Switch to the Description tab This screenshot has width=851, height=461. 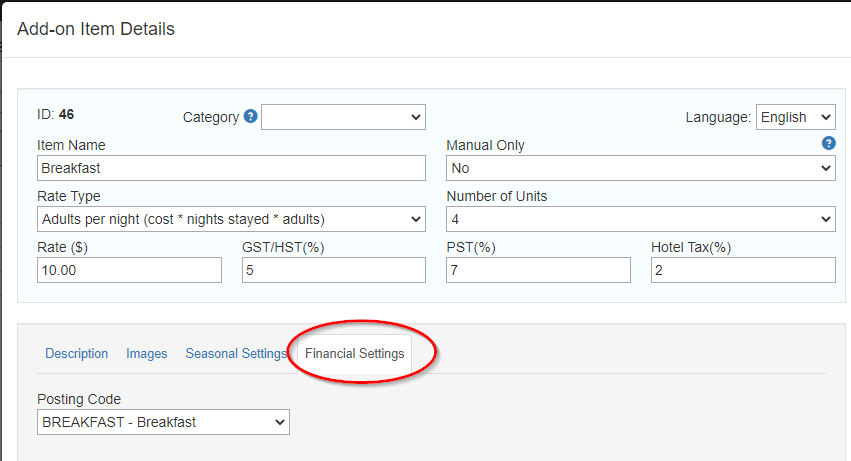point(77,353)
